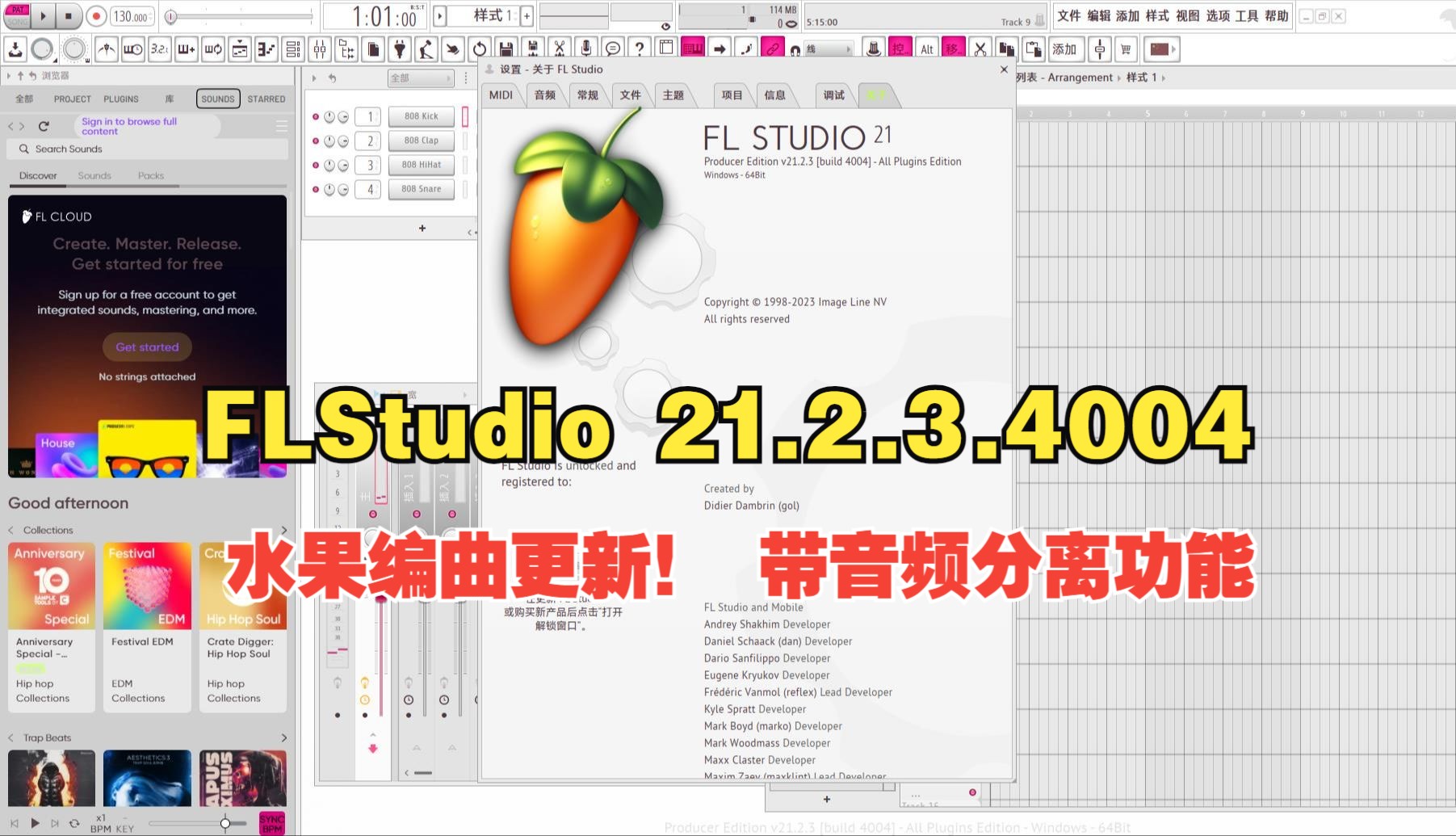
Task: Switch to the MIDI settings tab
Action: point(501,95)
